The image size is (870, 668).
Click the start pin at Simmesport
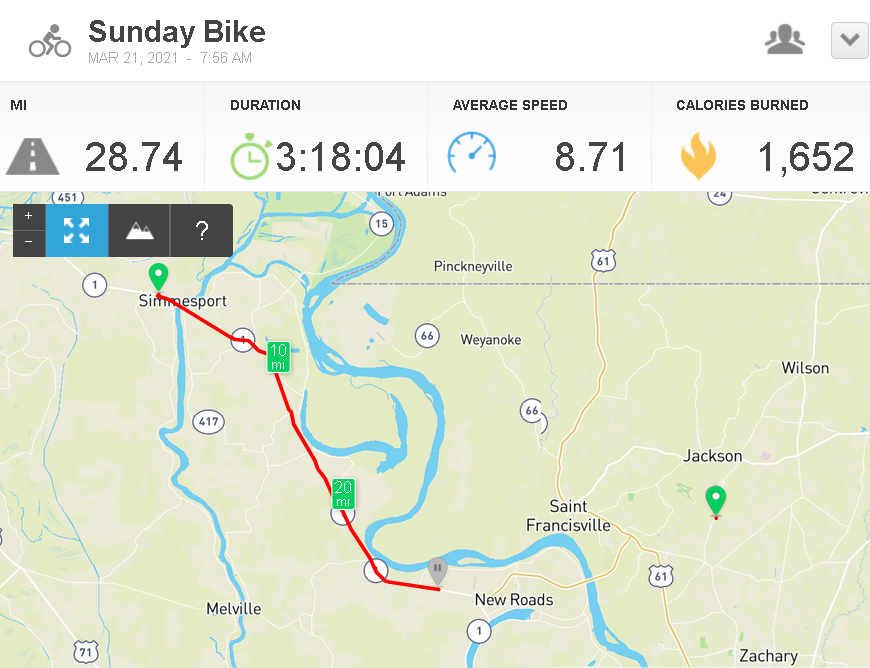[158, 277]
